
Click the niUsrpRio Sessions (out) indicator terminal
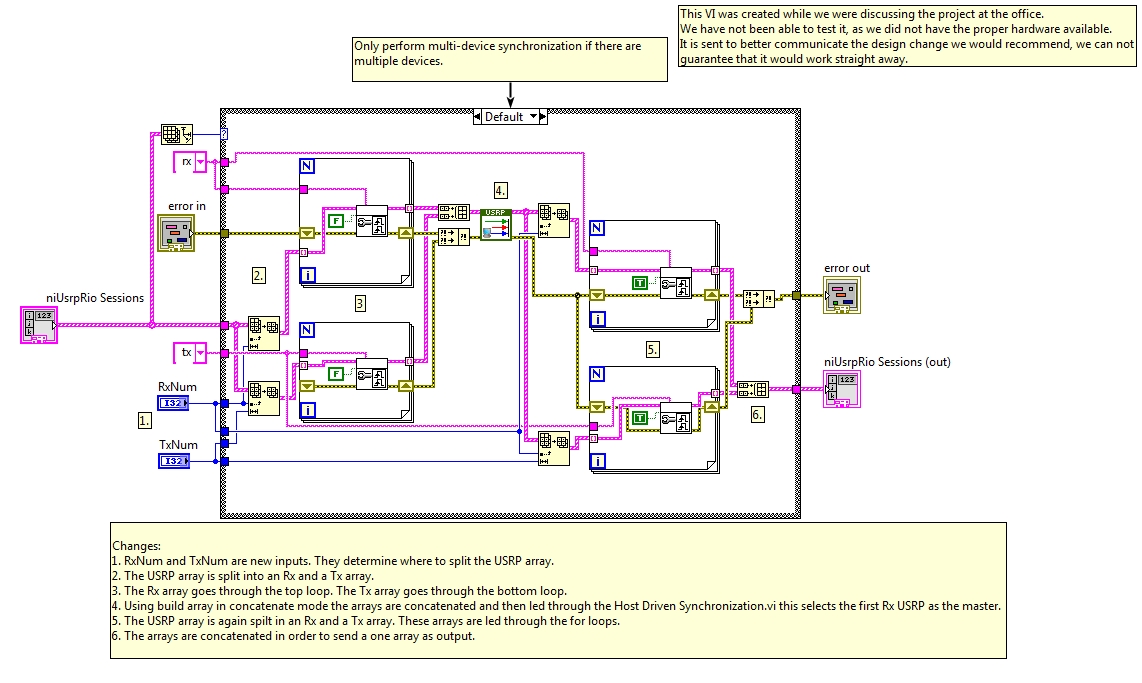tap(840, 388)
